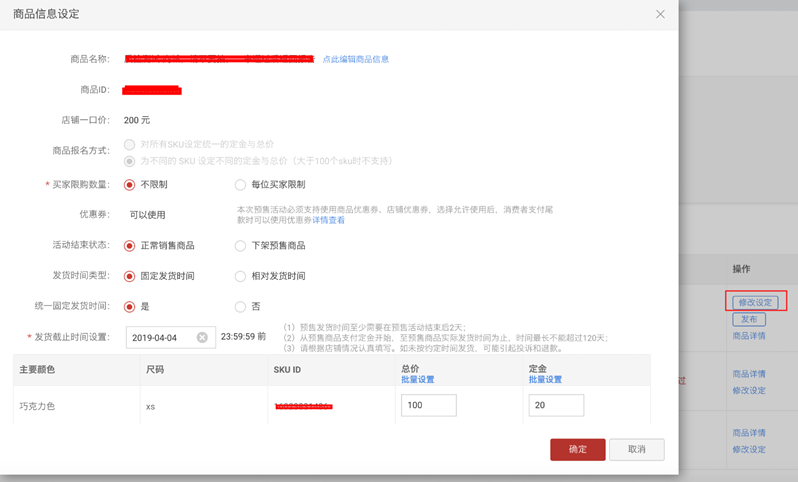798x482 pixels.
Task: Click the 总价 input showing 100
Action: point(428,405)
